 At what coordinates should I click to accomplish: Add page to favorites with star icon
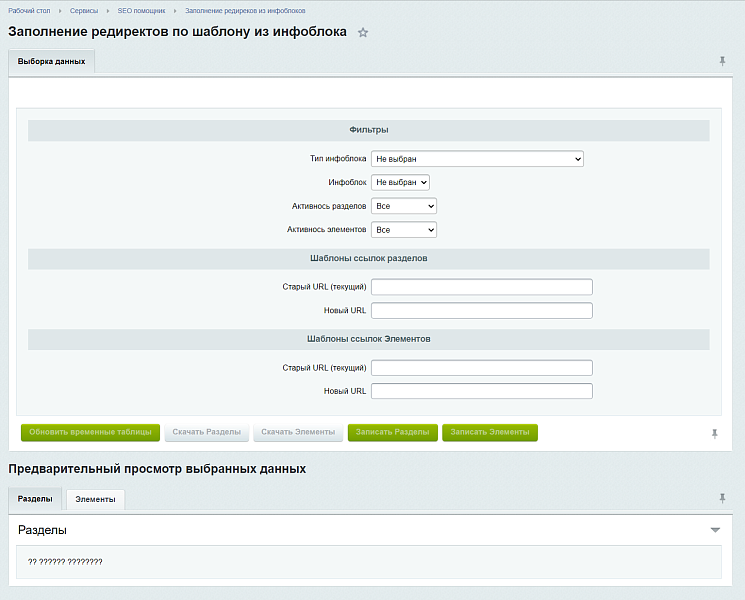click(x=363, y=33)
